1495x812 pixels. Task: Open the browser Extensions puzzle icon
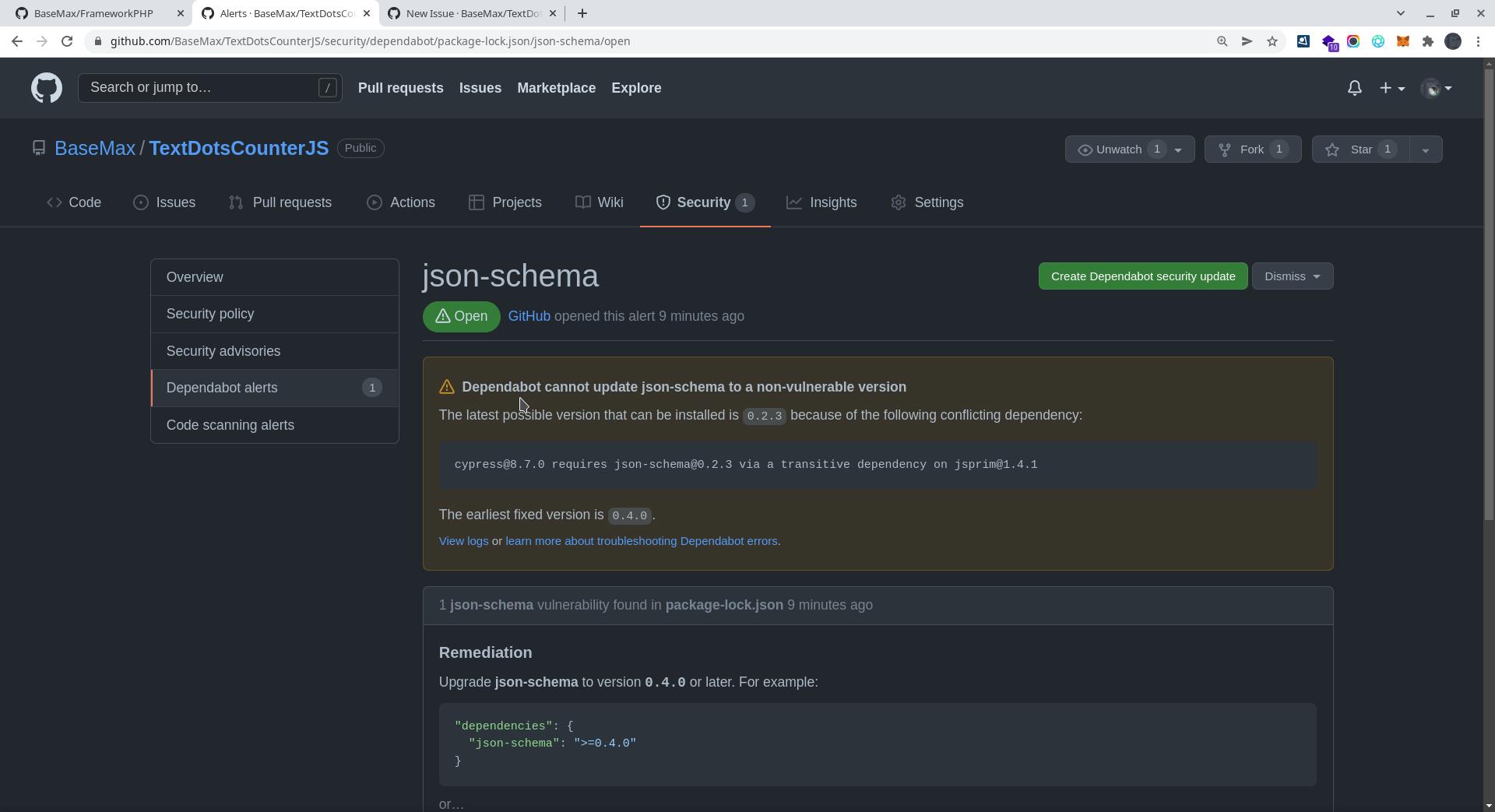(1428, 41)
